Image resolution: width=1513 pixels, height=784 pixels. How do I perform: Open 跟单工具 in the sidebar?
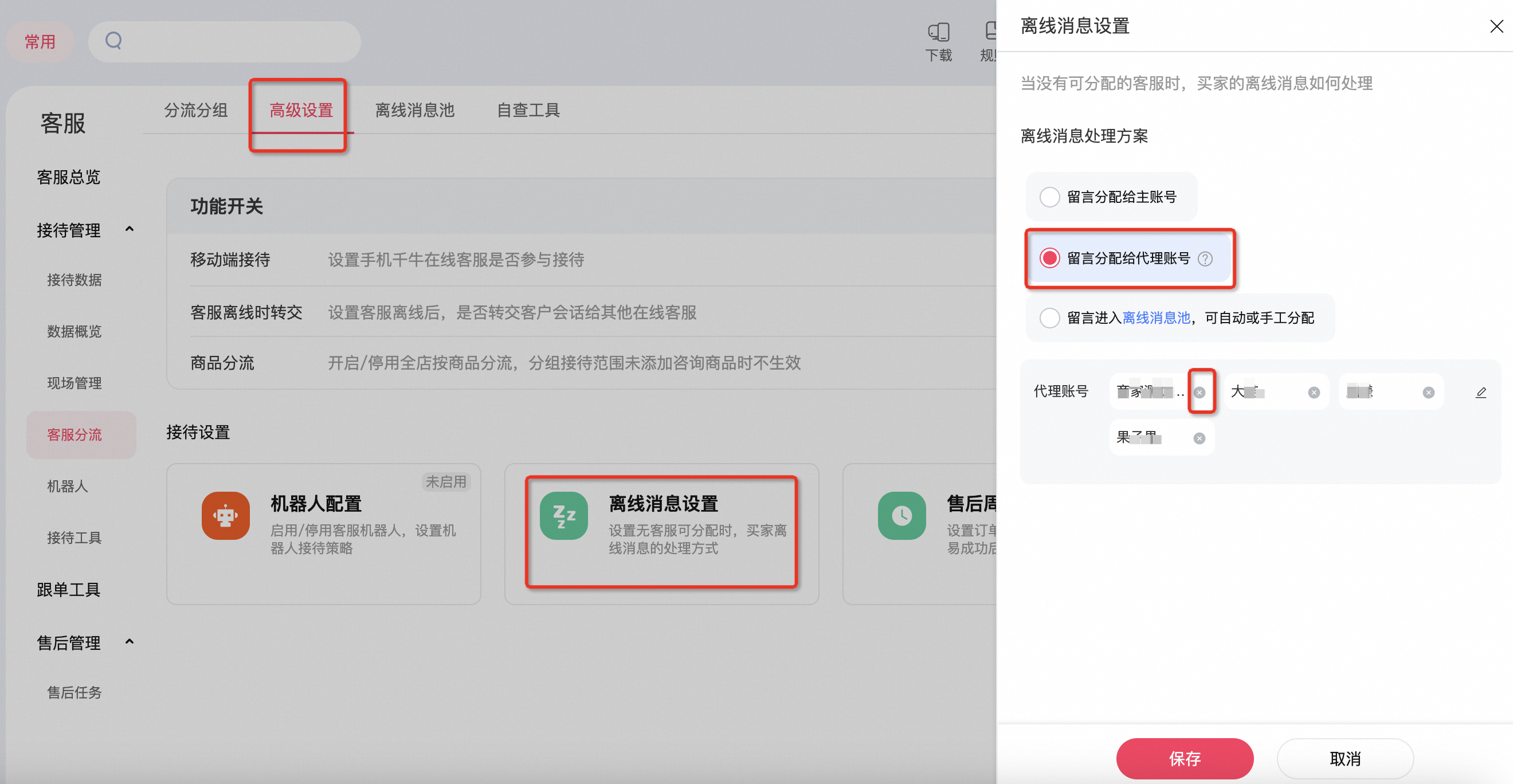tap(69, 589)
